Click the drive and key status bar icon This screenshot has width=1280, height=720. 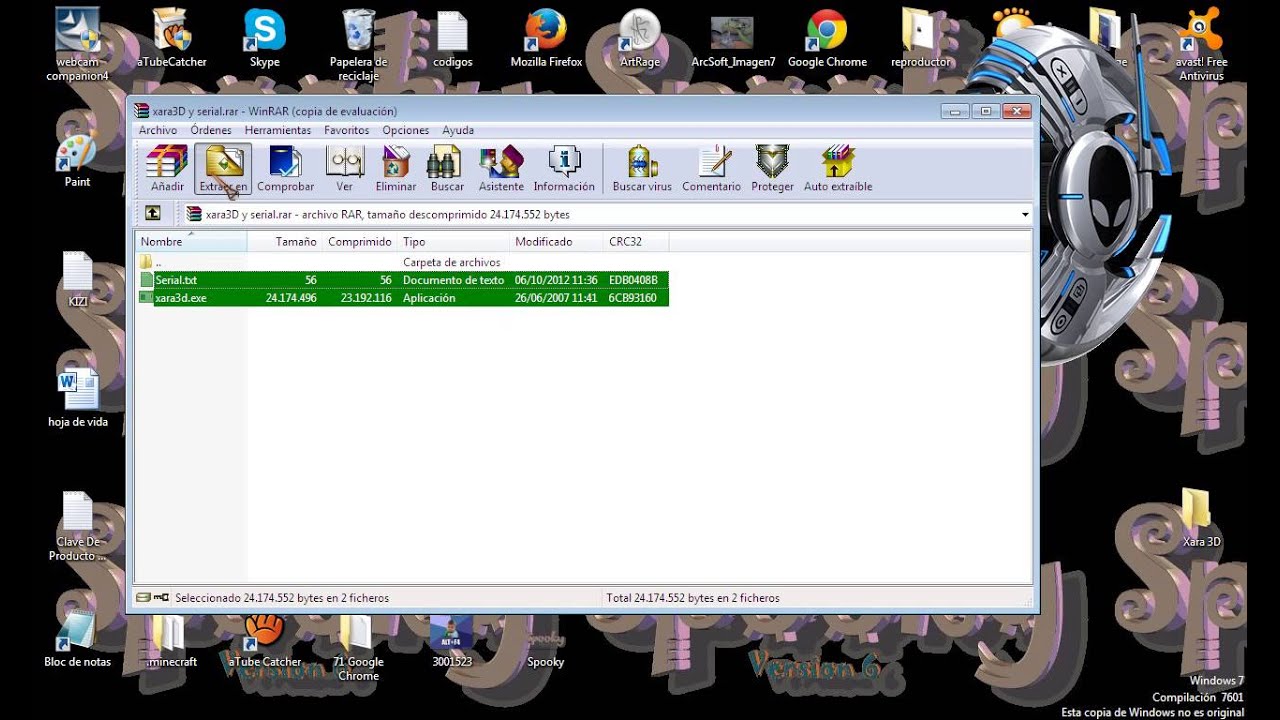[153, 598]
